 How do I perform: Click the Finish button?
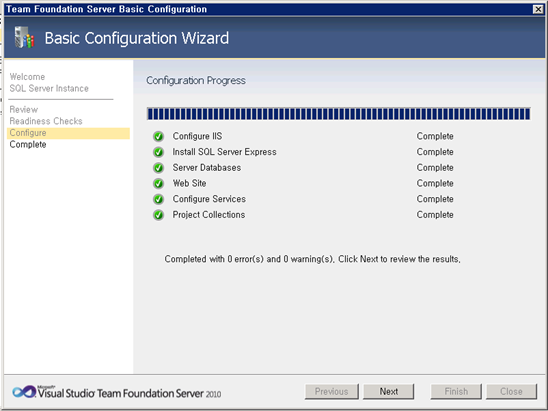click(x=456, y=391)
